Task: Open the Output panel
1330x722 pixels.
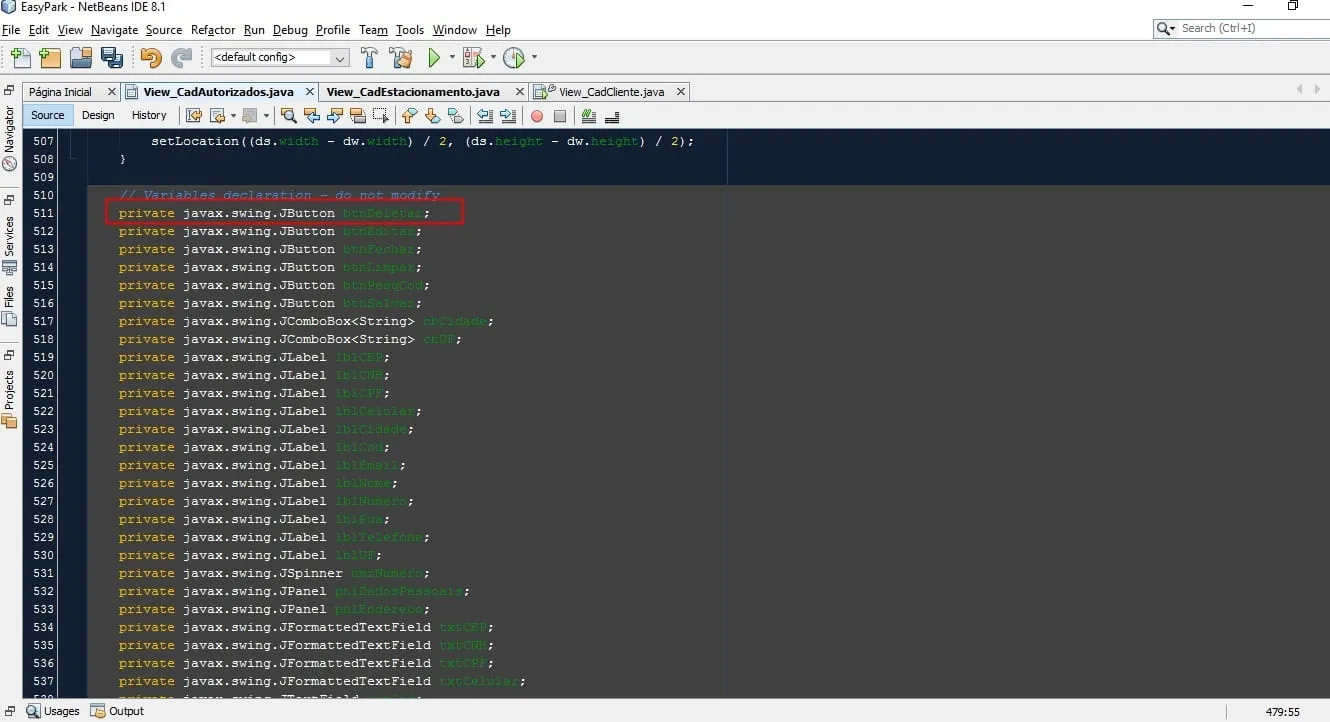Action: 117,712
